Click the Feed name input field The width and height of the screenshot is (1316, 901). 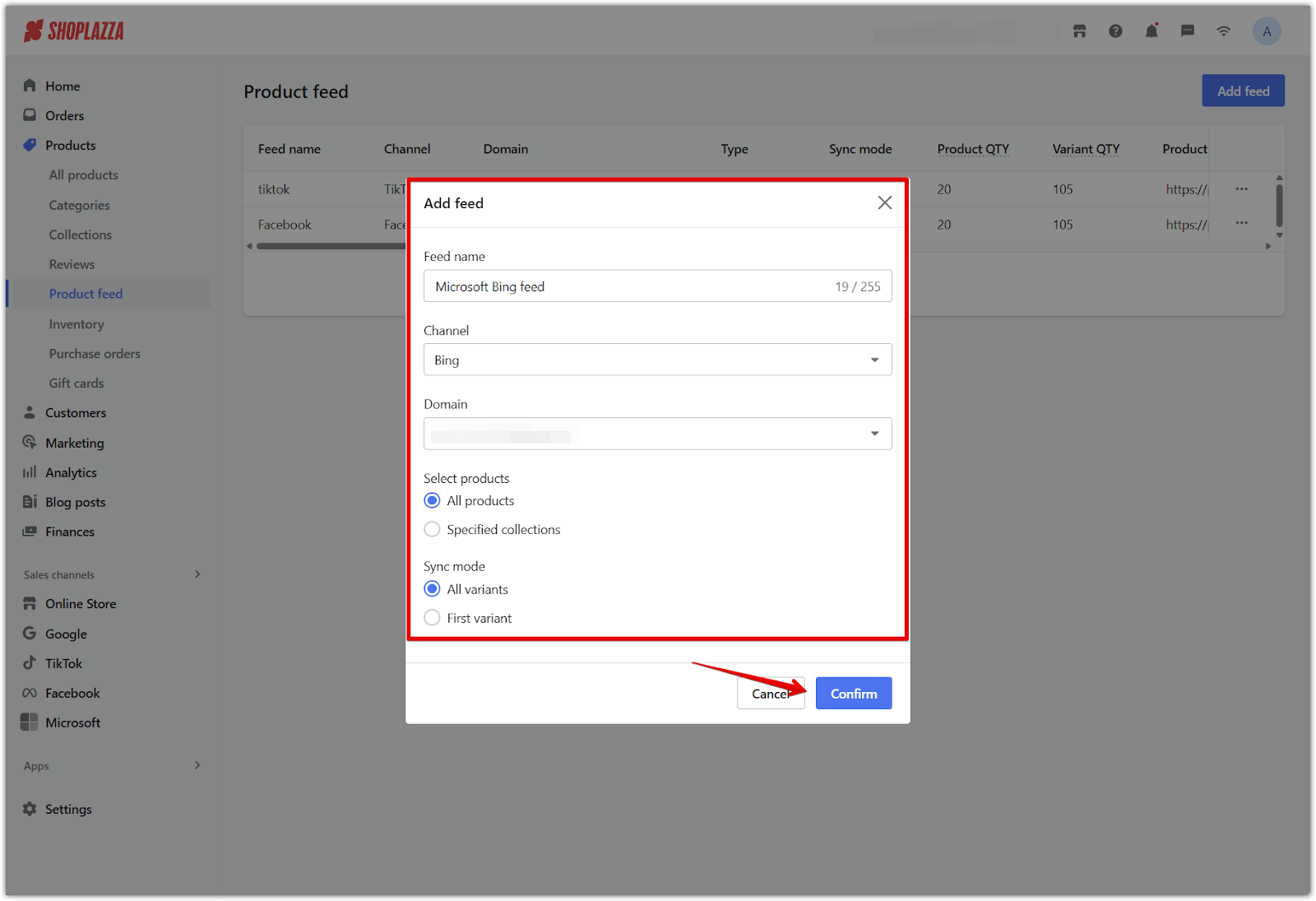[x=657, y=286]
